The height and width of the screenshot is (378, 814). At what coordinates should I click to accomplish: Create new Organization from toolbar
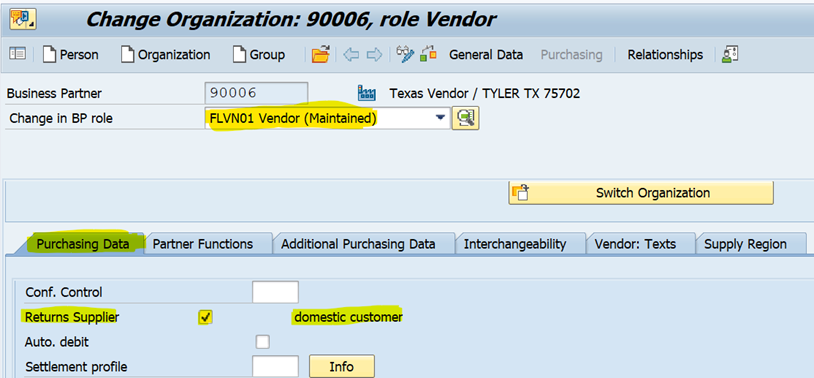click(x=166, y=55)
